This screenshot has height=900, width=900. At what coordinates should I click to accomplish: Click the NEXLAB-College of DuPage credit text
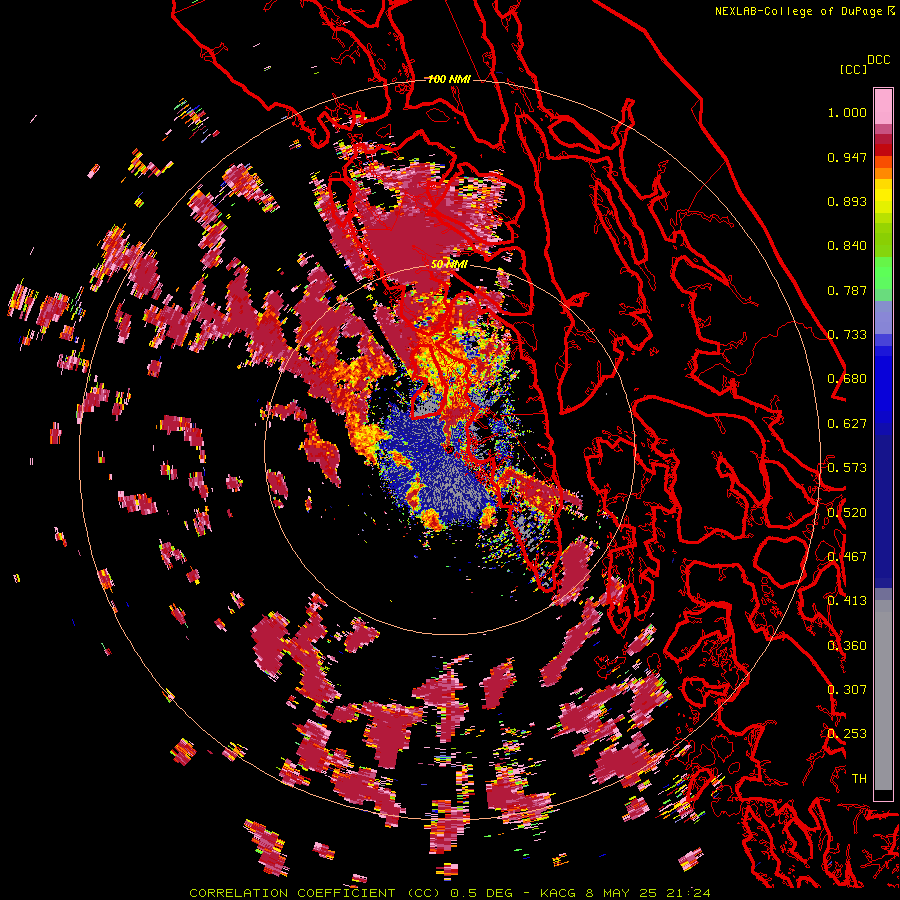pos(800,11)
